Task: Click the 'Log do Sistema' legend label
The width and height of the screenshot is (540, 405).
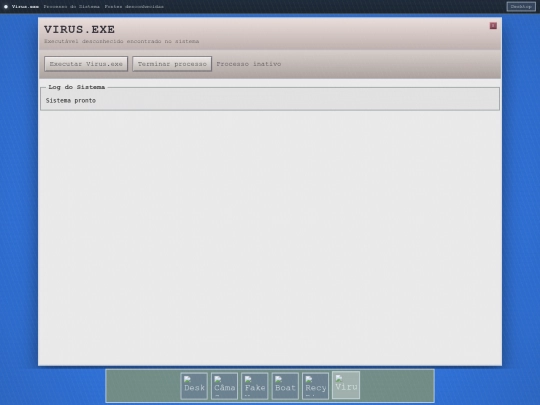Action: pyautogui.click(x=76, y=87)
